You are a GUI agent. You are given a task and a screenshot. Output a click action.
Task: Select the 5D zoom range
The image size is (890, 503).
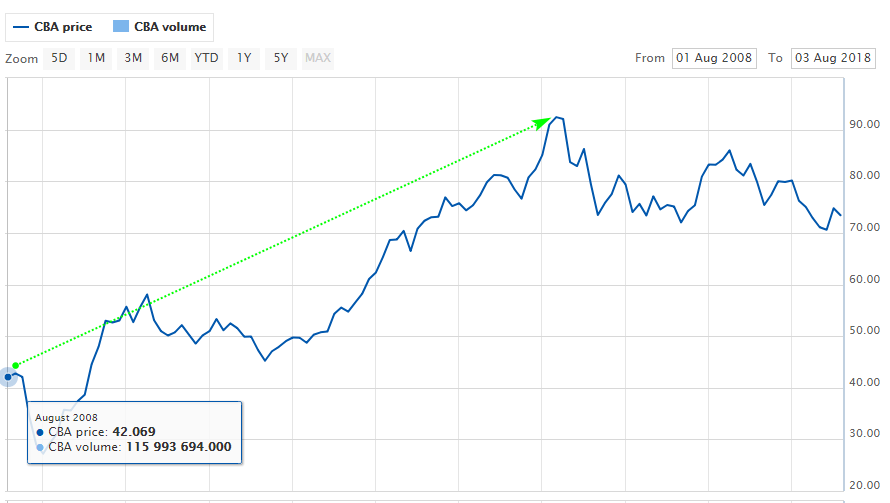pyautogui.click(x=59, y=58)
